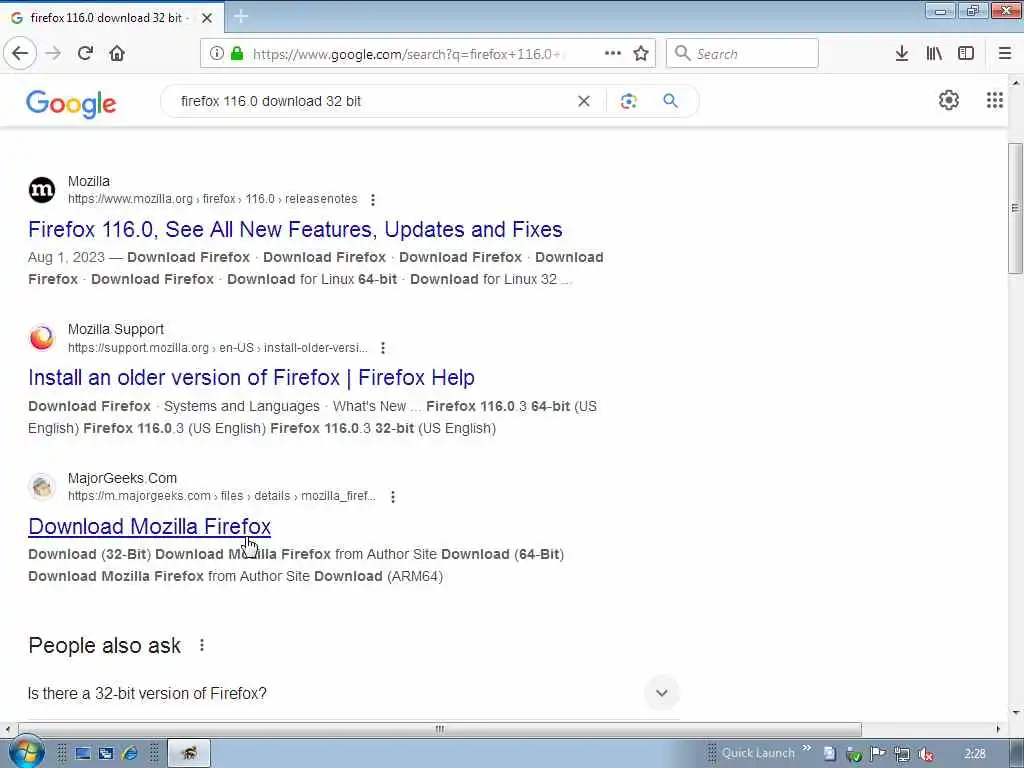Image resolution: width=1024 pixels, height=768 pixels.
Task: Open more options for MajorGeeks result
Action: [x=393, y=497]
